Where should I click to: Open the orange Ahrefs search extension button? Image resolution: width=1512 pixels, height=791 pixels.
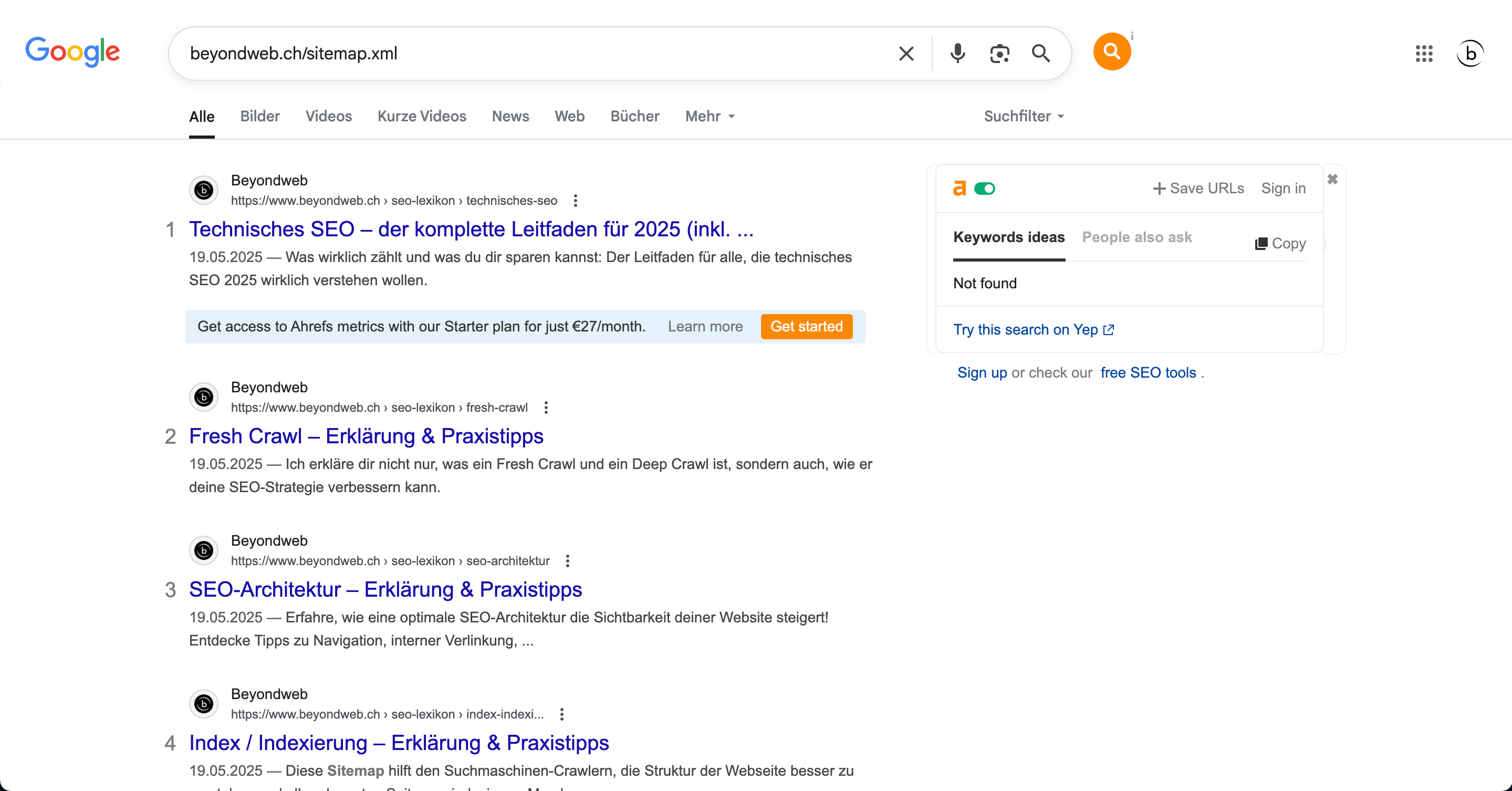tap(1112, 51)
